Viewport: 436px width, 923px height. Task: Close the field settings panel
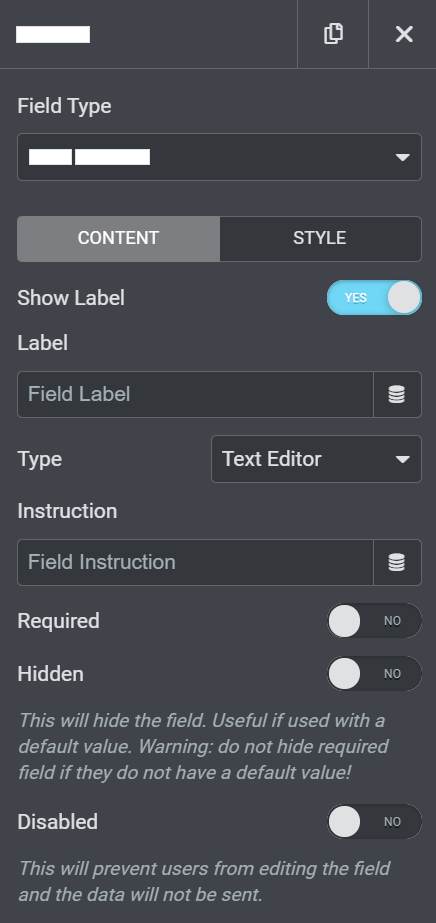click(404, 34)
